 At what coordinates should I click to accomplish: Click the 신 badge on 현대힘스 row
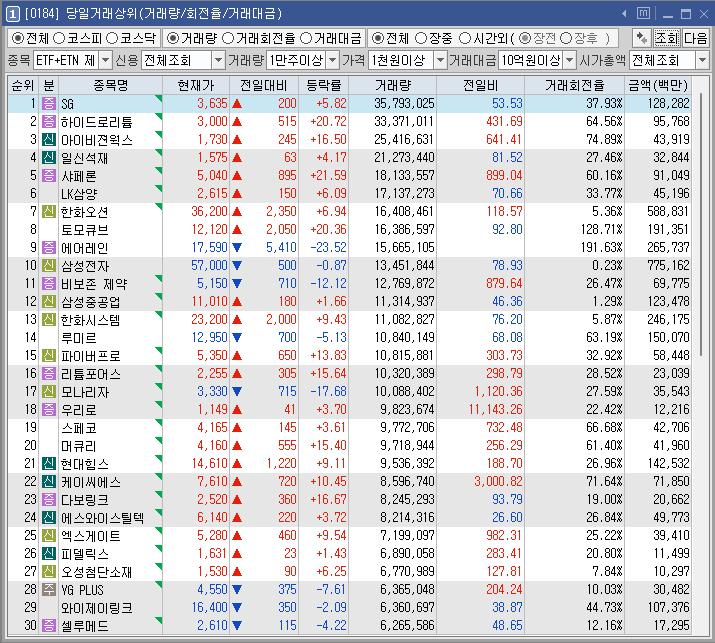tap(49, 464)
